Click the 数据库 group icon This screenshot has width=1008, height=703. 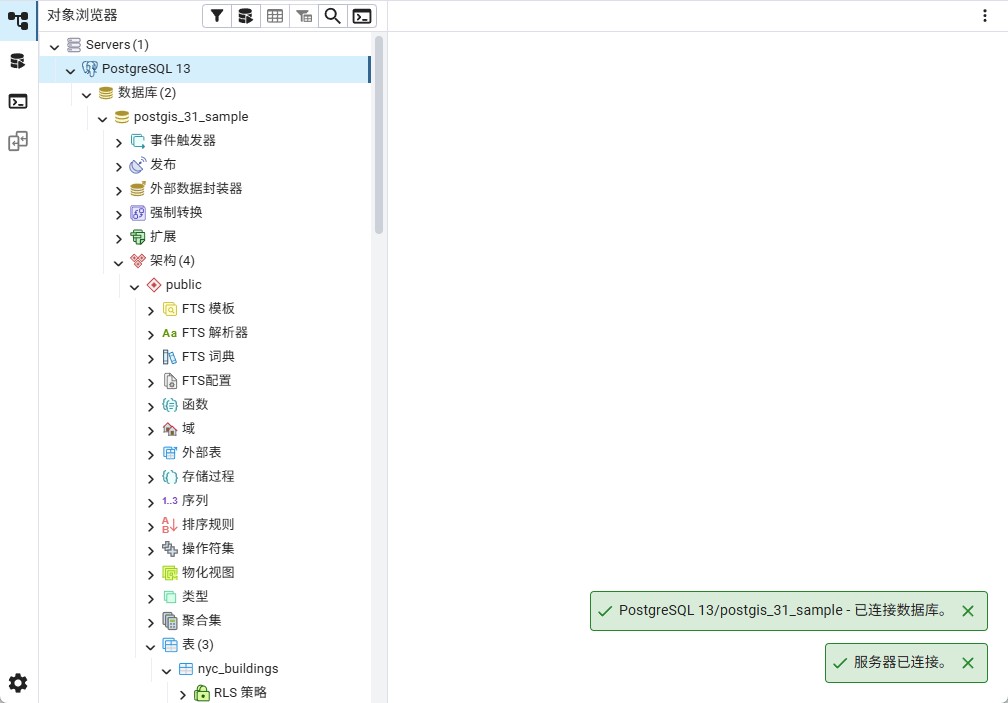point(106,93)
